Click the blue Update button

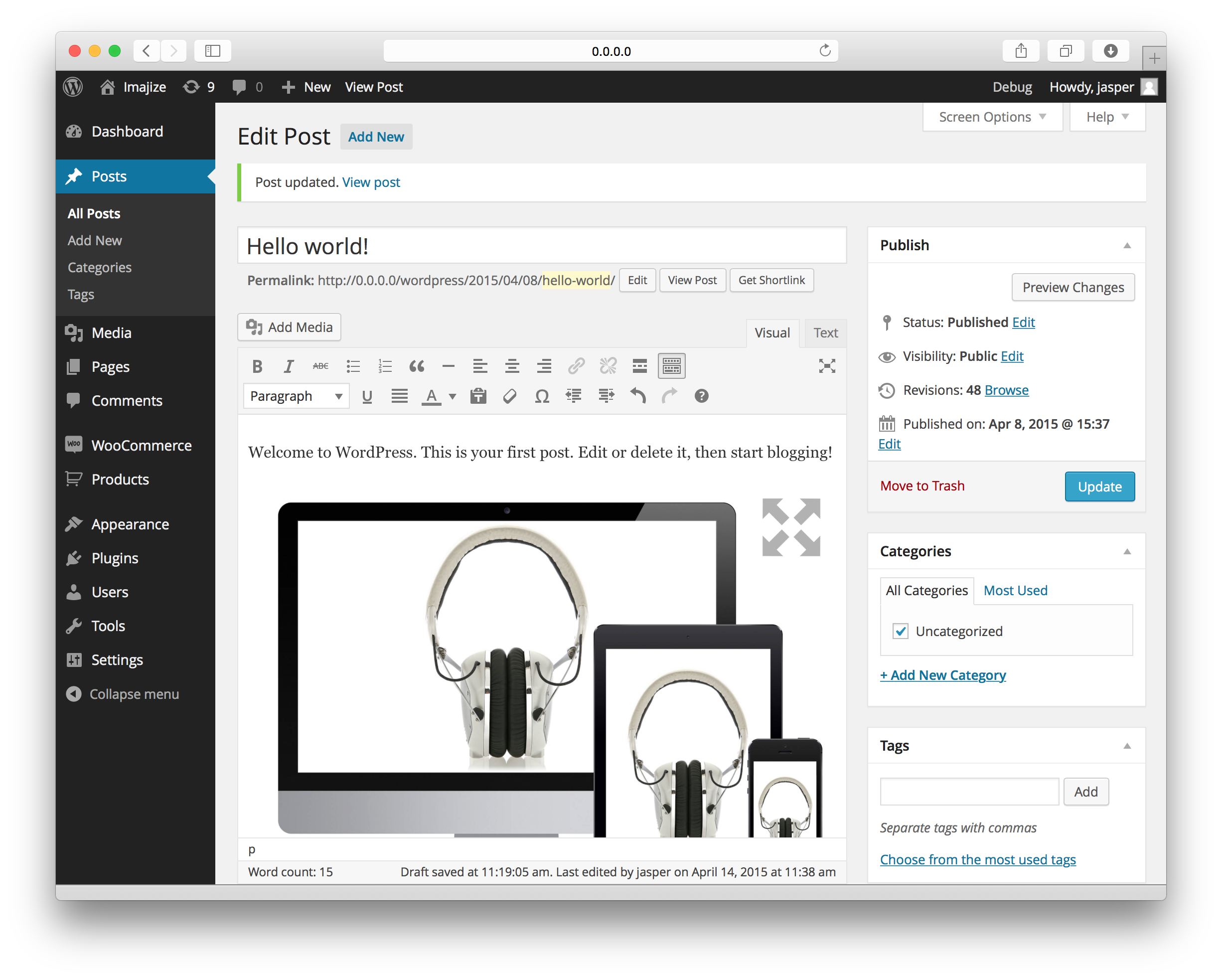click(1099, 487)
